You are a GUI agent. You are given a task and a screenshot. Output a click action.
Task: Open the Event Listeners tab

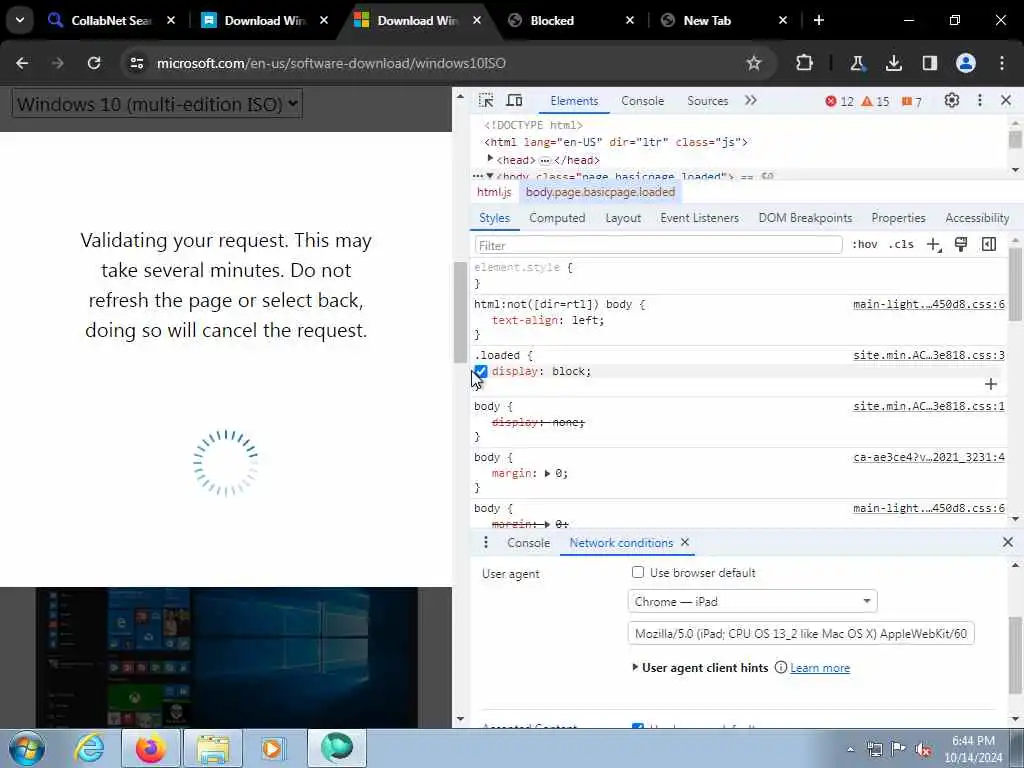pos(699,218)
